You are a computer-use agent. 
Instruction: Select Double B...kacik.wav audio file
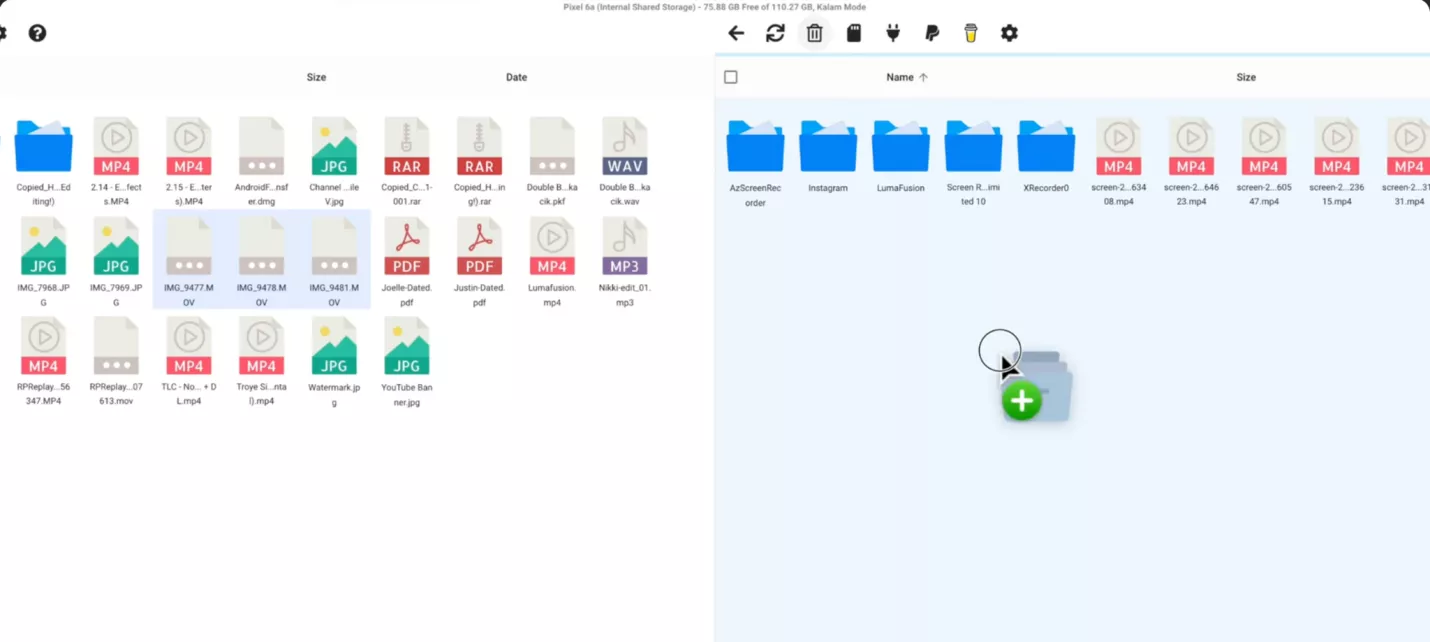click(x=625, y=163)
